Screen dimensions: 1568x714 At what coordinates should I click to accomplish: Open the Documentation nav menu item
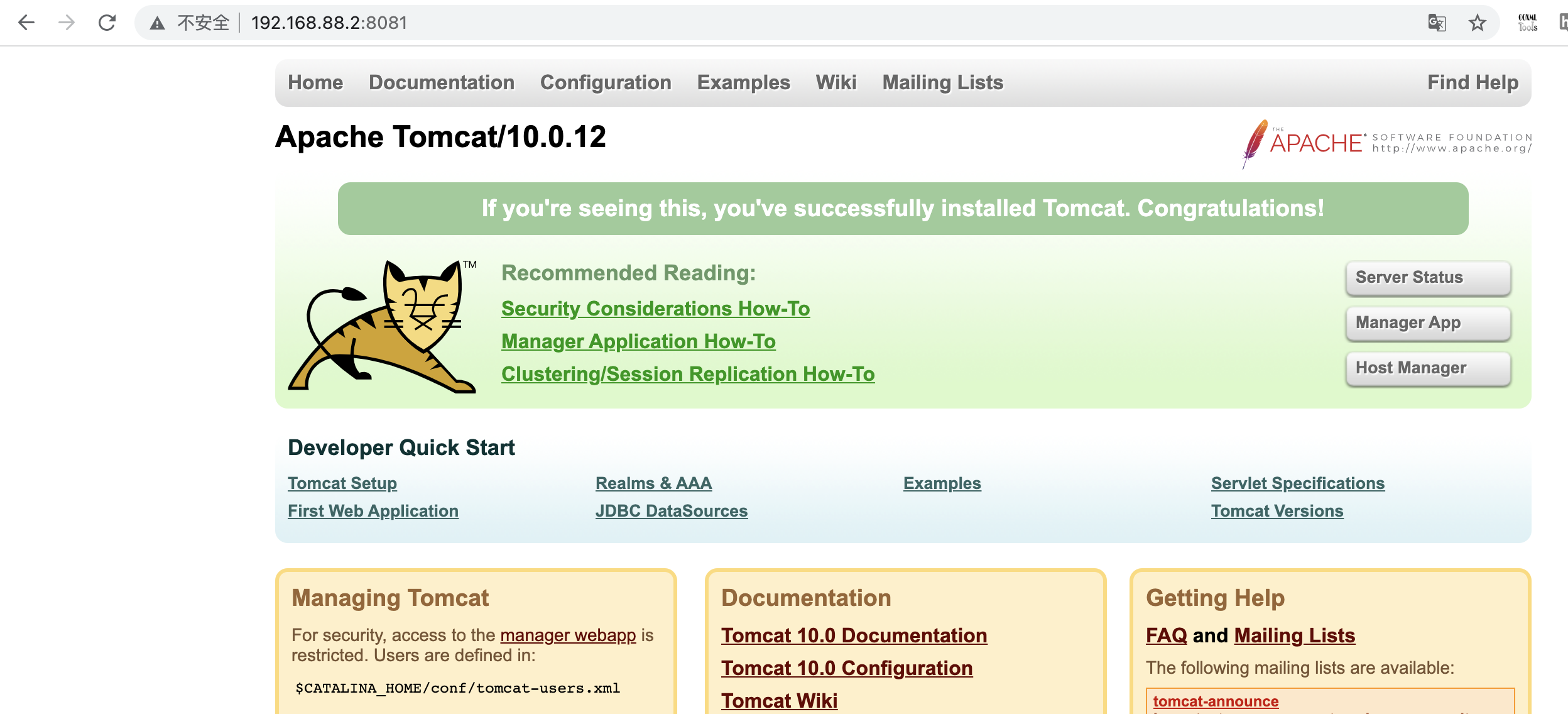(441, 82)
